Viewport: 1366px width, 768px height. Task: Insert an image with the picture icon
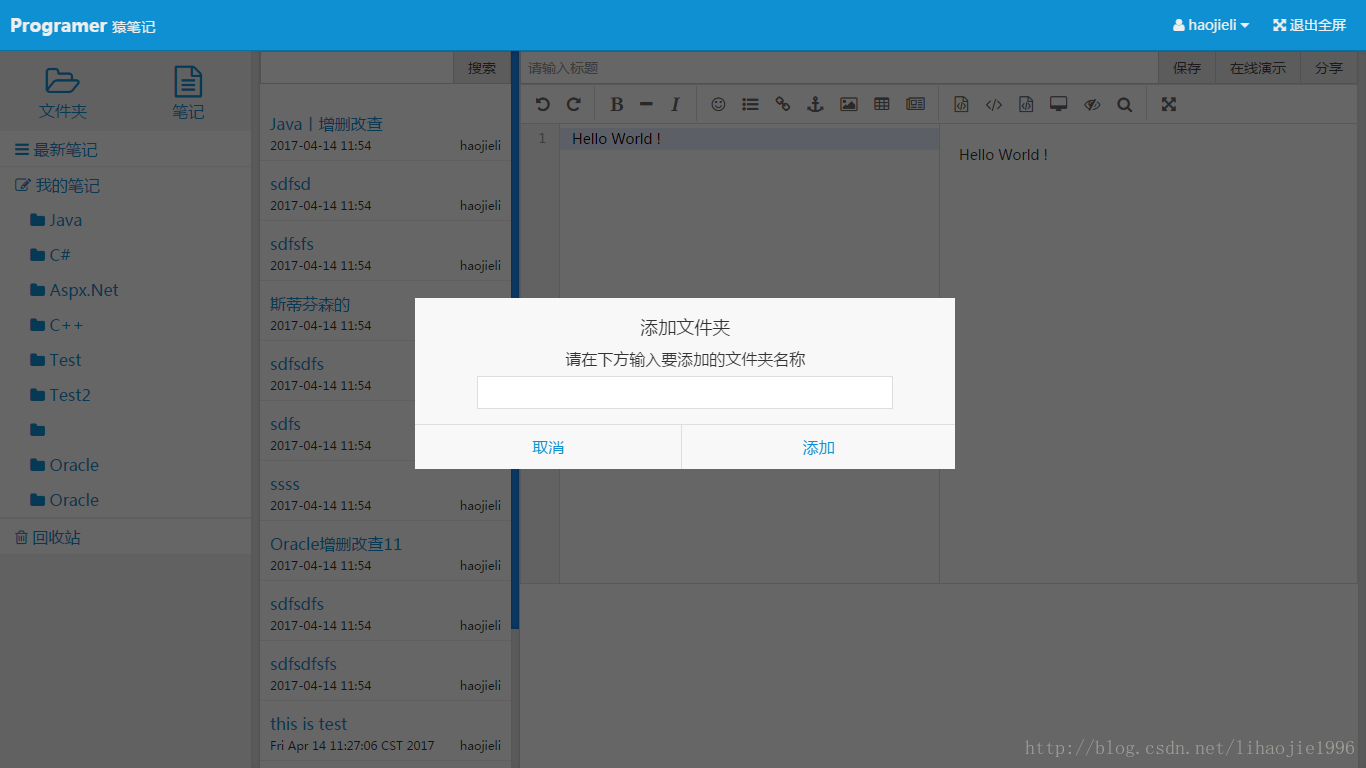click(849, 104)
